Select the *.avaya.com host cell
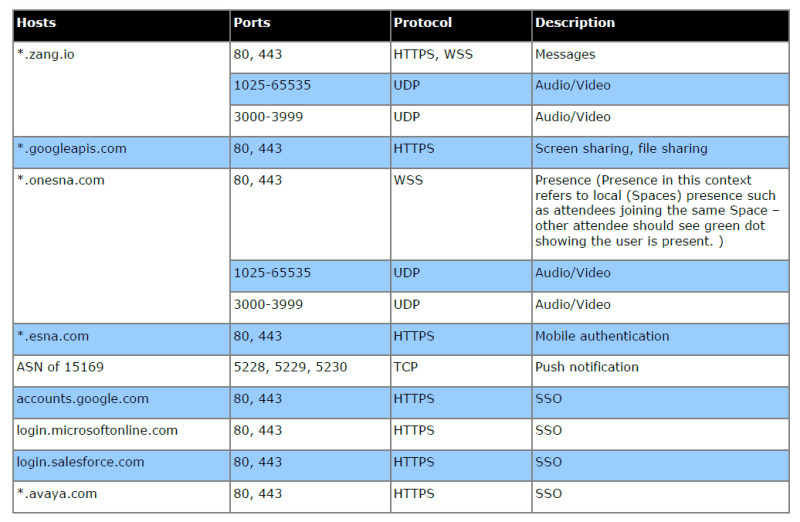The height and width of the screenshot is (522, 800). (121, 498)
